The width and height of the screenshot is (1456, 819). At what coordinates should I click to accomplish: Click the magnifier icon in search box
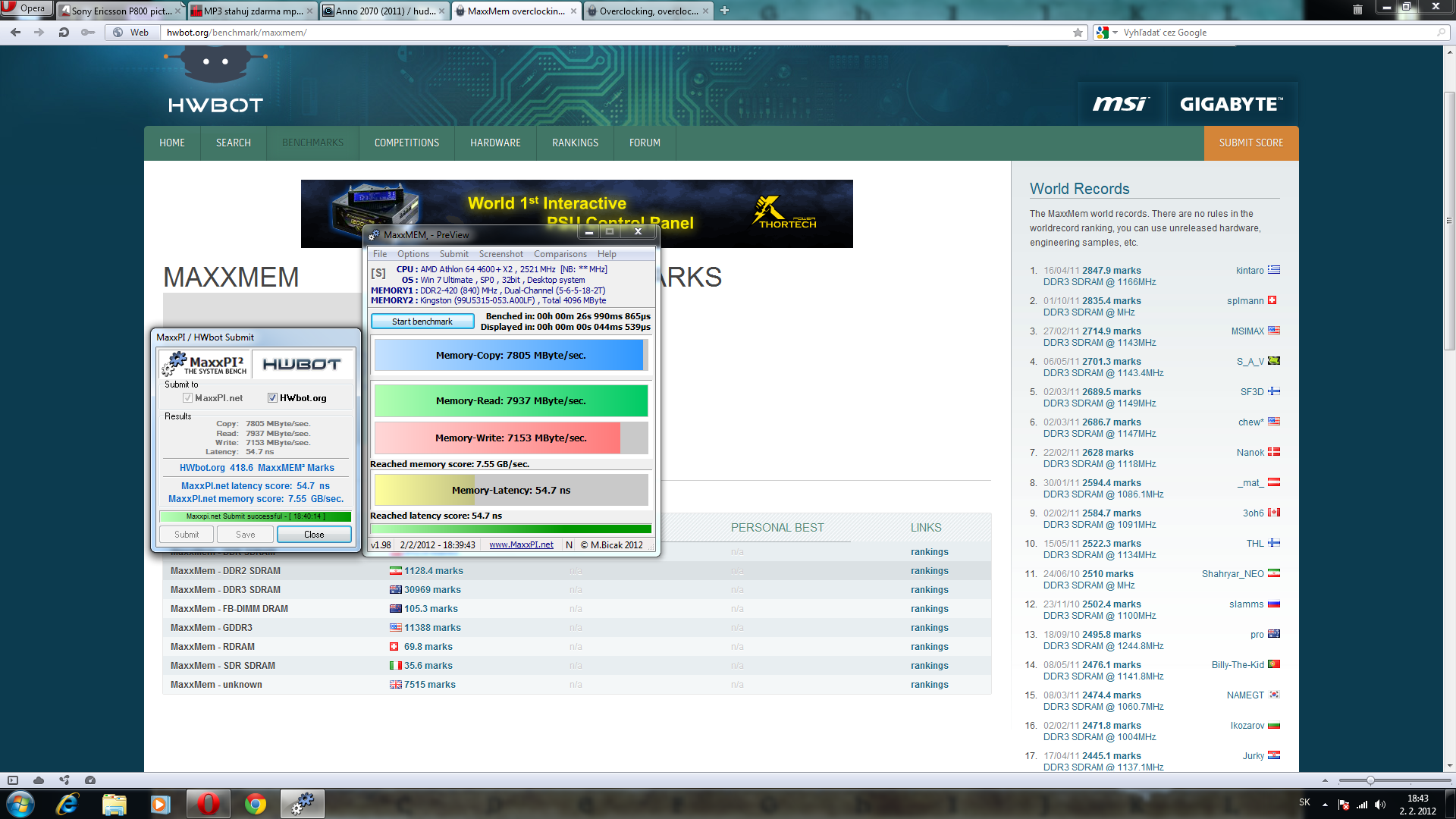(x=1441, y=33)
